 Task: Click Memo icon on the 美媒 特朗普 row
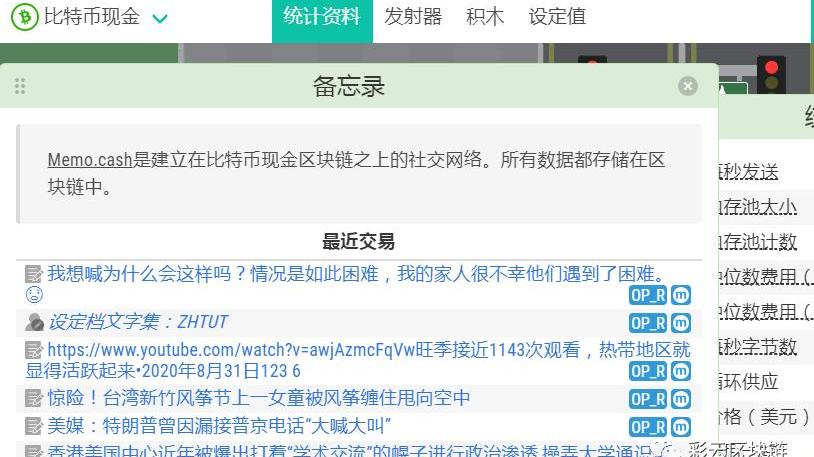tap(681, 426)
